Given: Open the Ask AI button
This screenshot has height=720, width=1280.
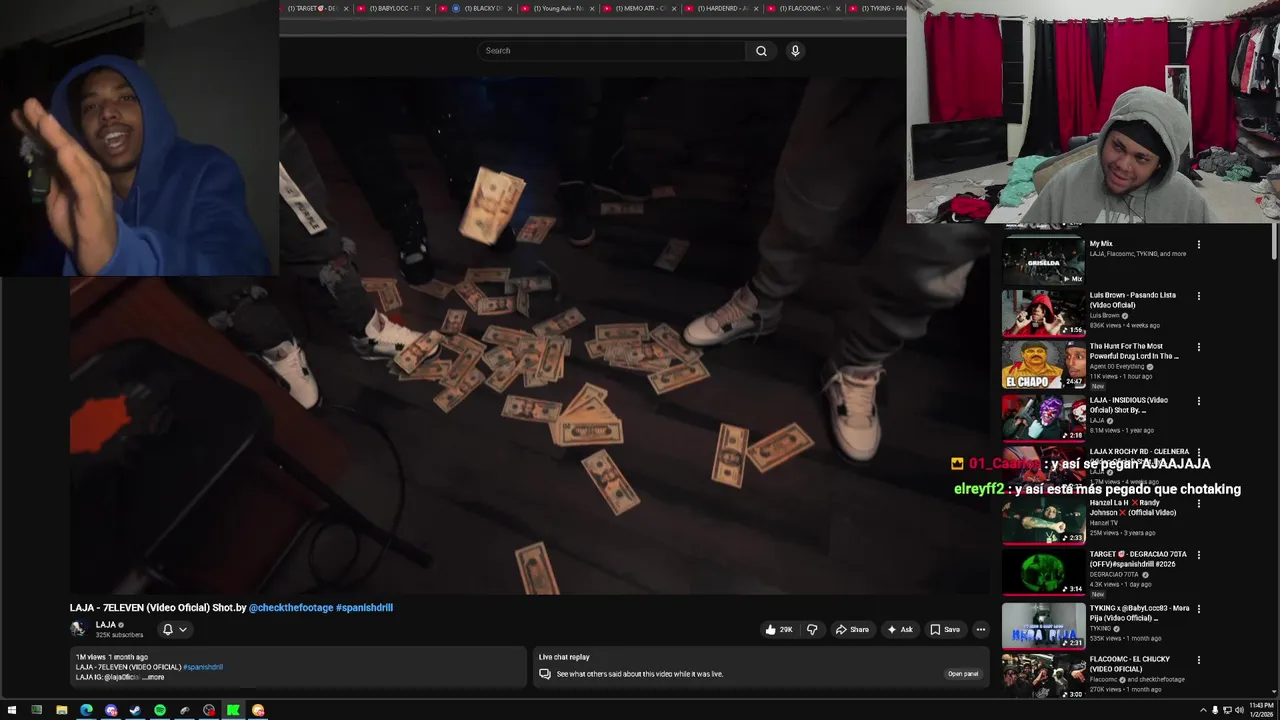Looking at the screenshot, I should (900, 629).
